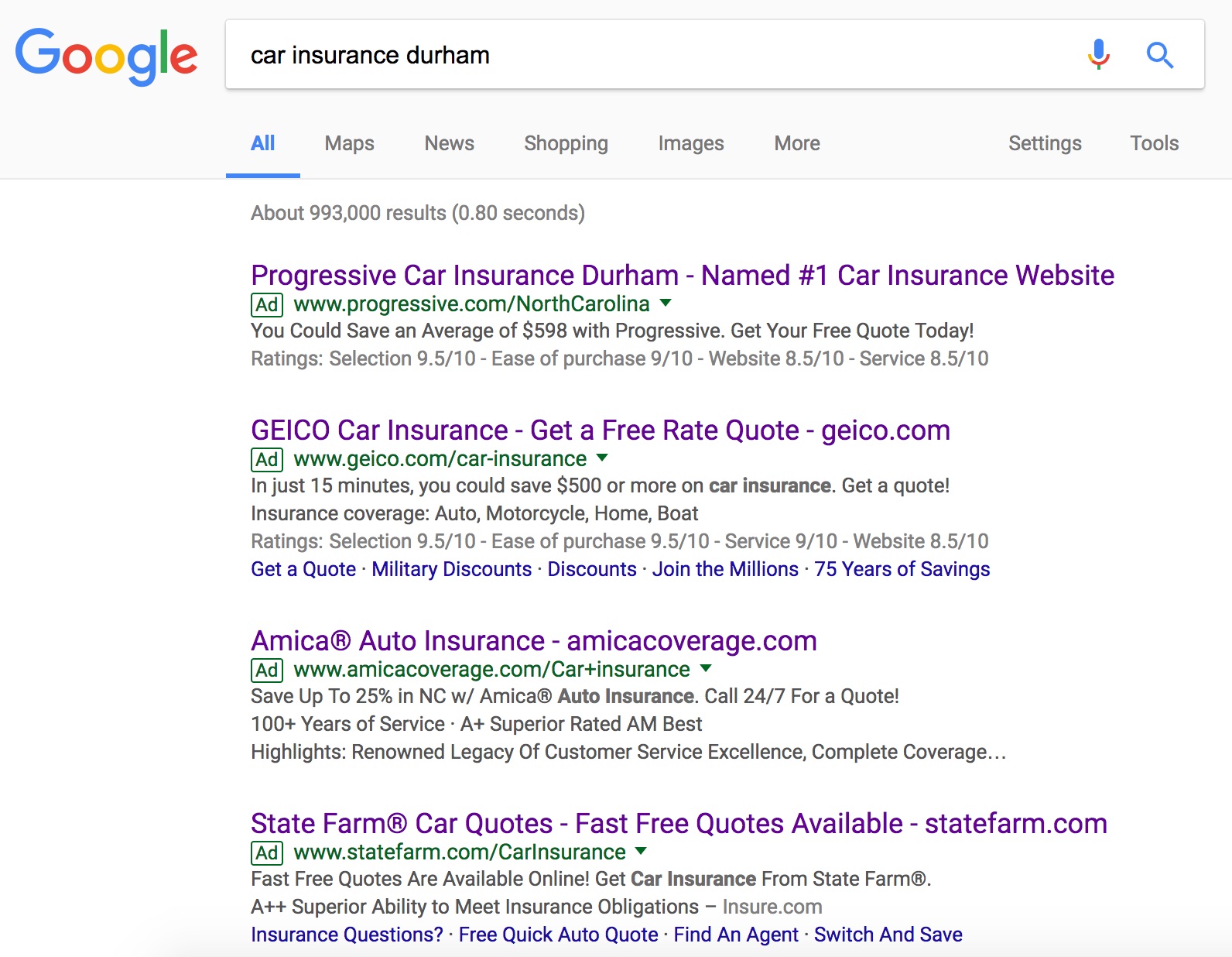
Task: Click the GEICO Insurance coverage line
Action: click(x=474, y=513)
